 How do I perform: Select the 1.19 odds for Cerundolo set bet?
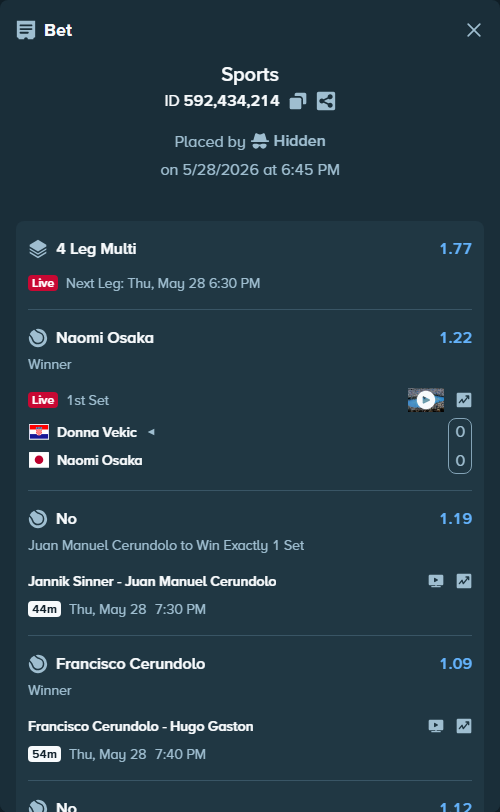[455, 519]
